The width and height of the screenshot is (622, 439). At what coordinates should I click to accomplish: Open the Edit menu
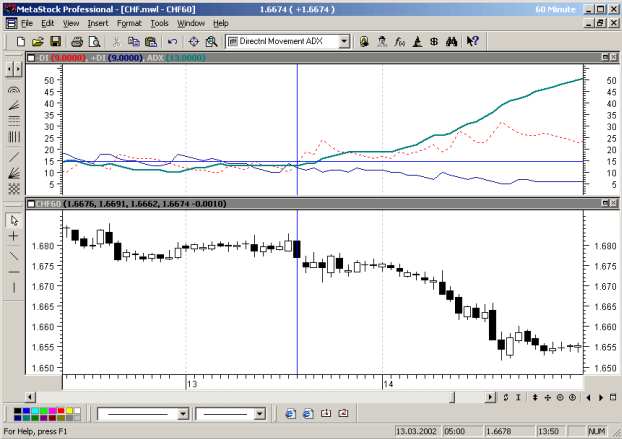pos(48,23)
